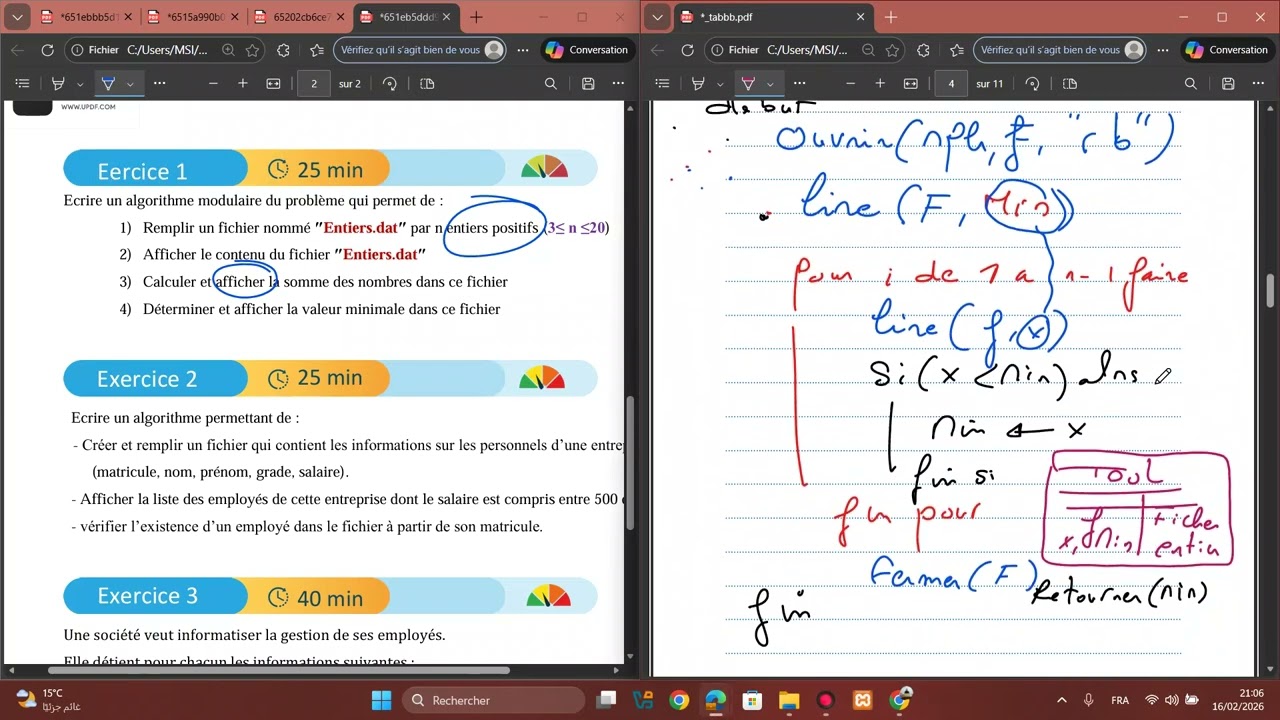The height and width of the screenshot is (720, 1280).
Task: Refresh the page in the right browser window
Action: [687, 50]
